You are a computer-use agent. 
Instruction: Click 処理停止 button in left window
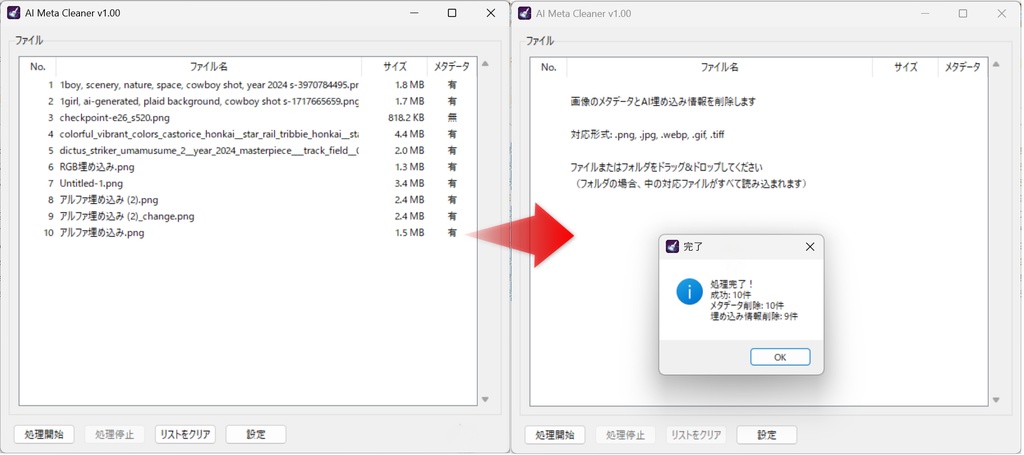click(114, 434)
